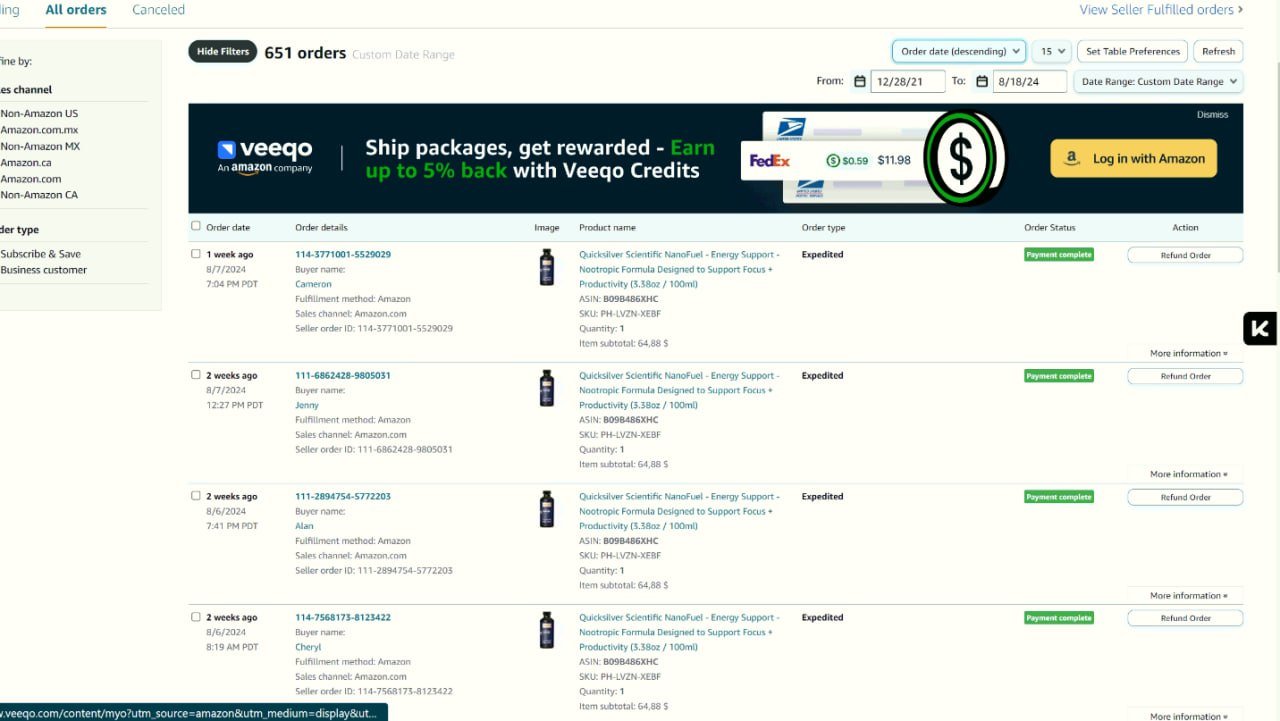Click the From date field 12/28/21
This screenshot has width=1280, height=721.
pos(908,82)
